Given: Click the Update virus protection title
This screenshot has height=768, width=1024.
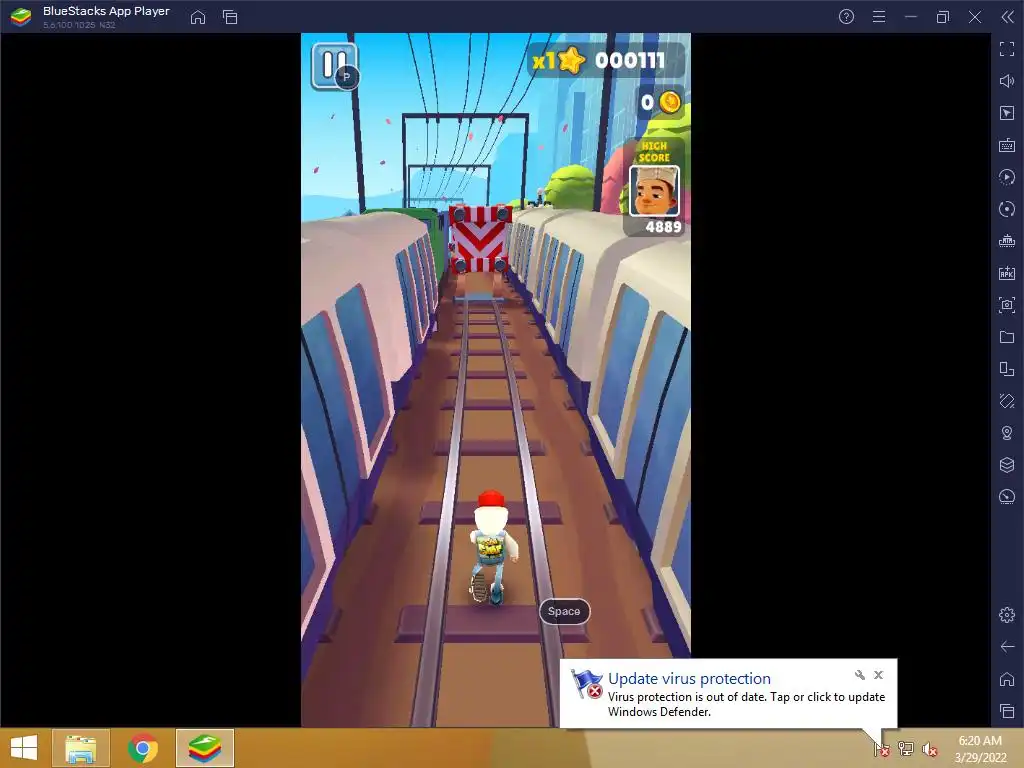Looking at the screenshot, I should [x=689, y=679].
